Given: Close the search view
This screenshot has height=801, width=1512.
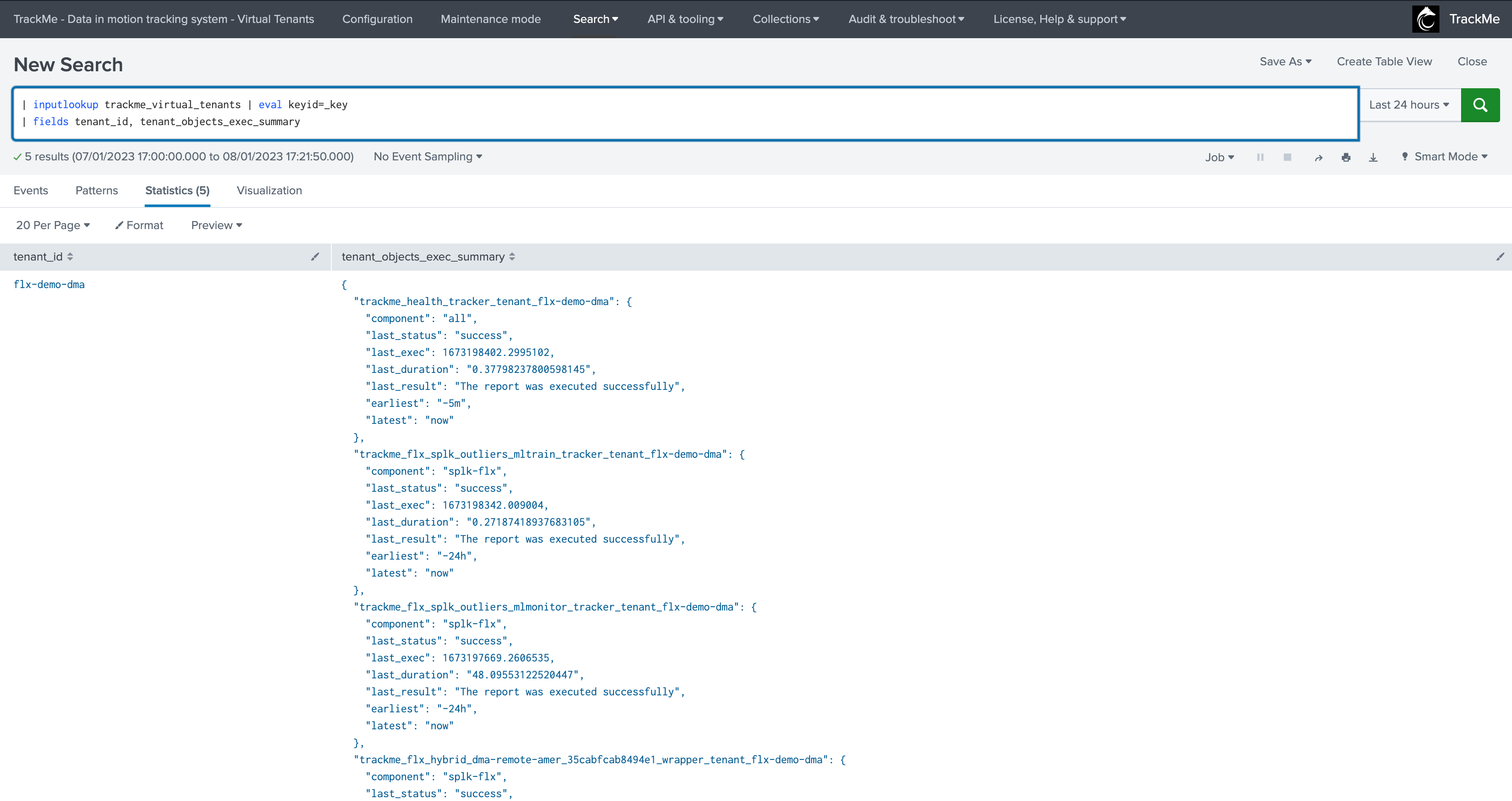Looking at the screenshot, I should pos(1472,62).
